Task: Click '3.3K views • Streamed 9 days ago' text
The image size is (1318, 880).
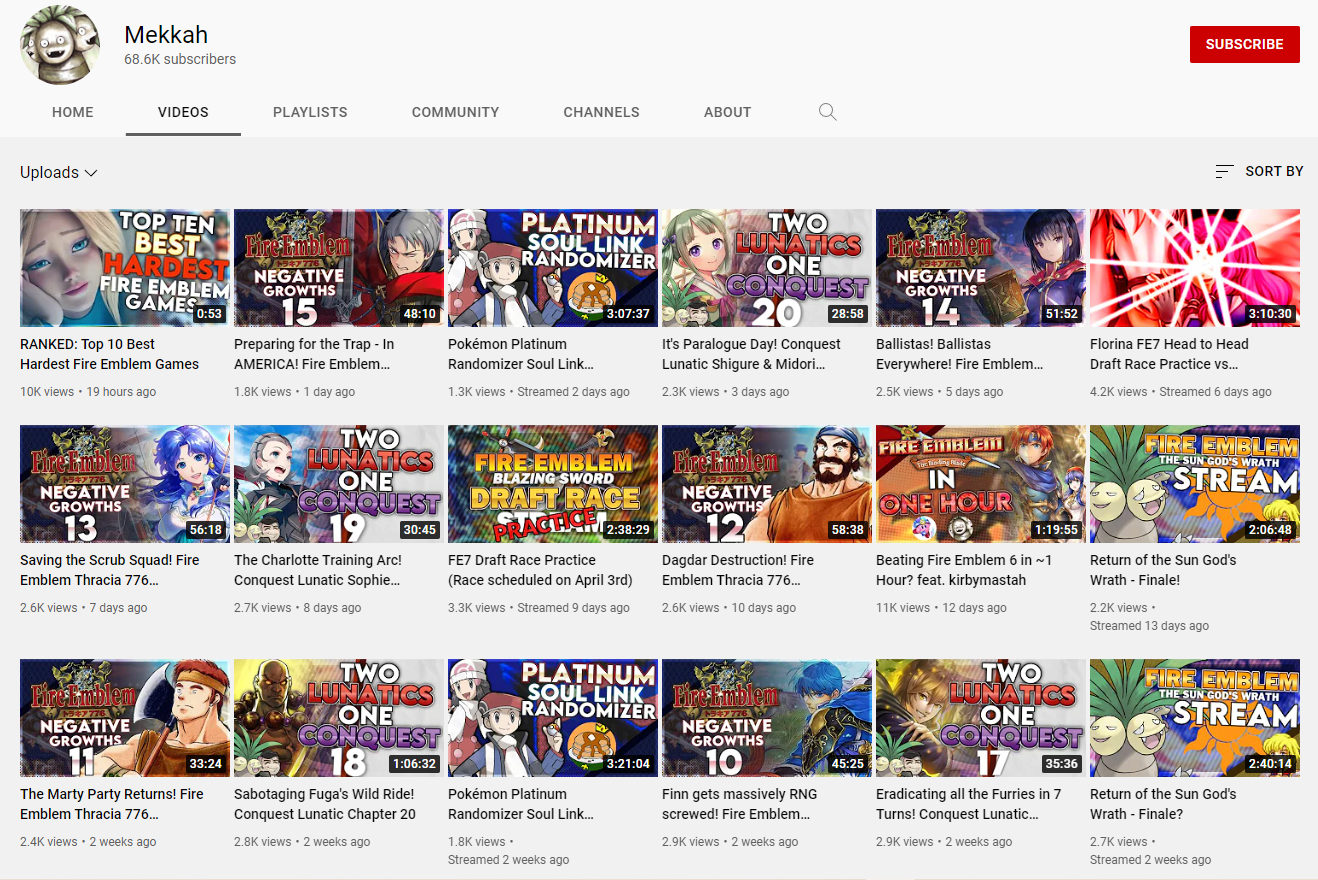Action: [x=539, y=608]
